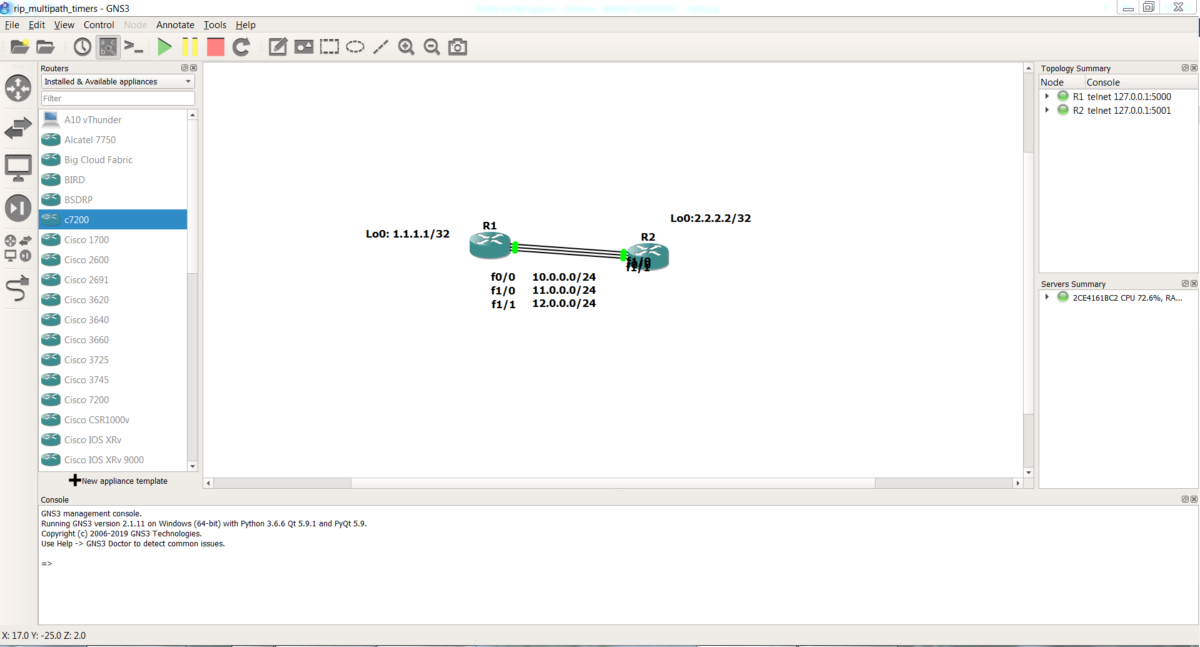Open the View menu
The height and width of the screenshot is (647, 1200).
click(x=64, y=25)
